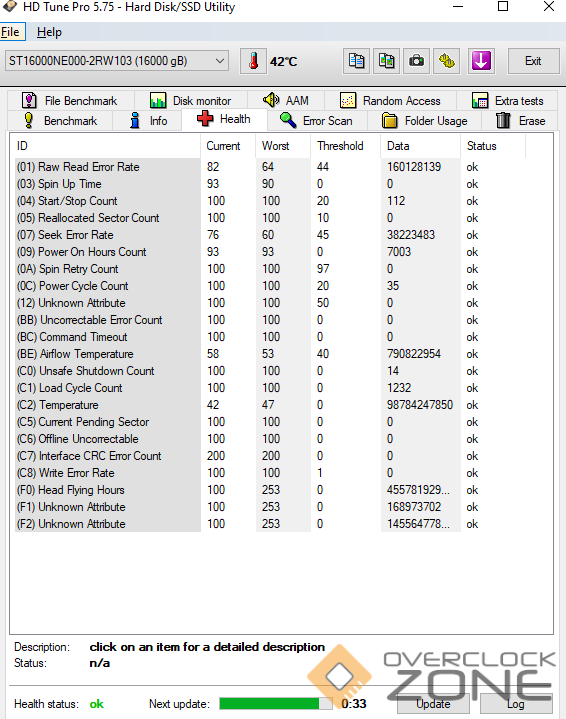The height and width of the screenshot is (719, 566).
Task: Save screenshot using the camera icon
Action: pos(416,61)
